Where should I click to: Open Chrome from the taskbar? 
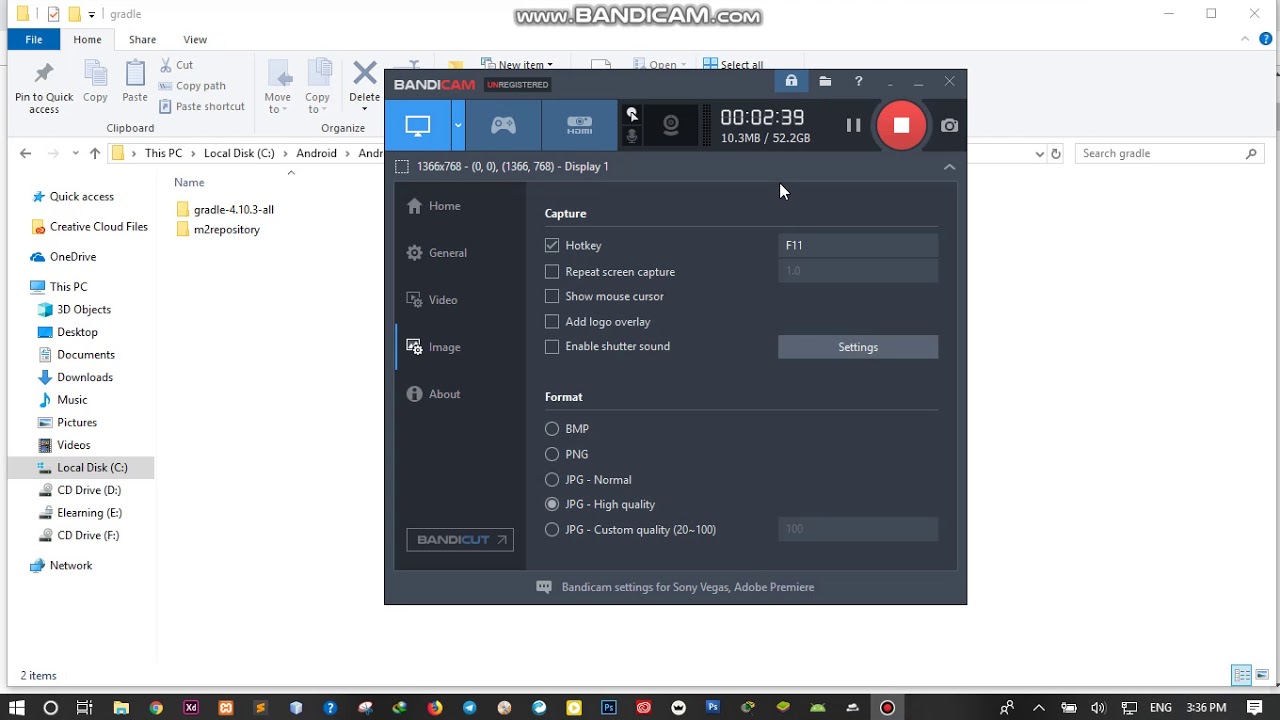[x=156, y=708]
